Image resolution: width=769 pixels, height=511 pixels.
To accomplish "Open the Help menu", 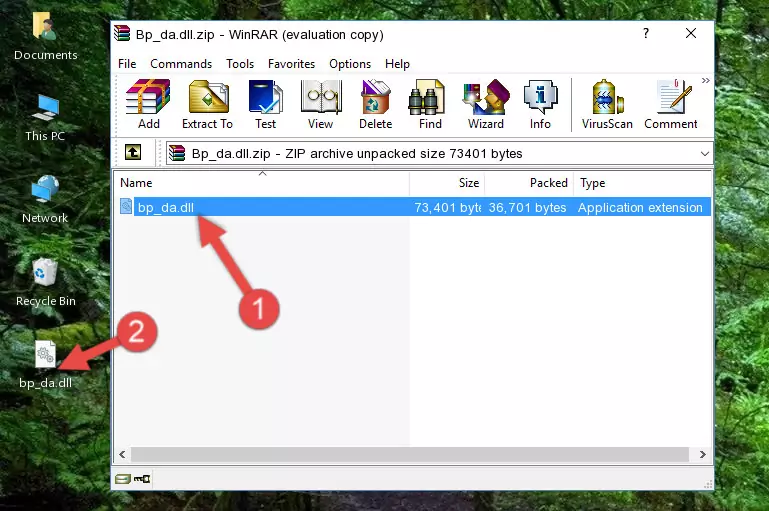I will tap(397, 64).
